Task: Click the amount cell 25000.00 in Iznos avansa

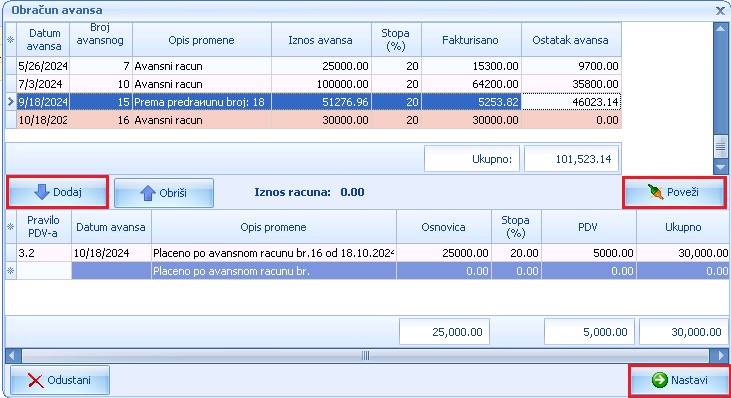Action: (x=321, y=66)
